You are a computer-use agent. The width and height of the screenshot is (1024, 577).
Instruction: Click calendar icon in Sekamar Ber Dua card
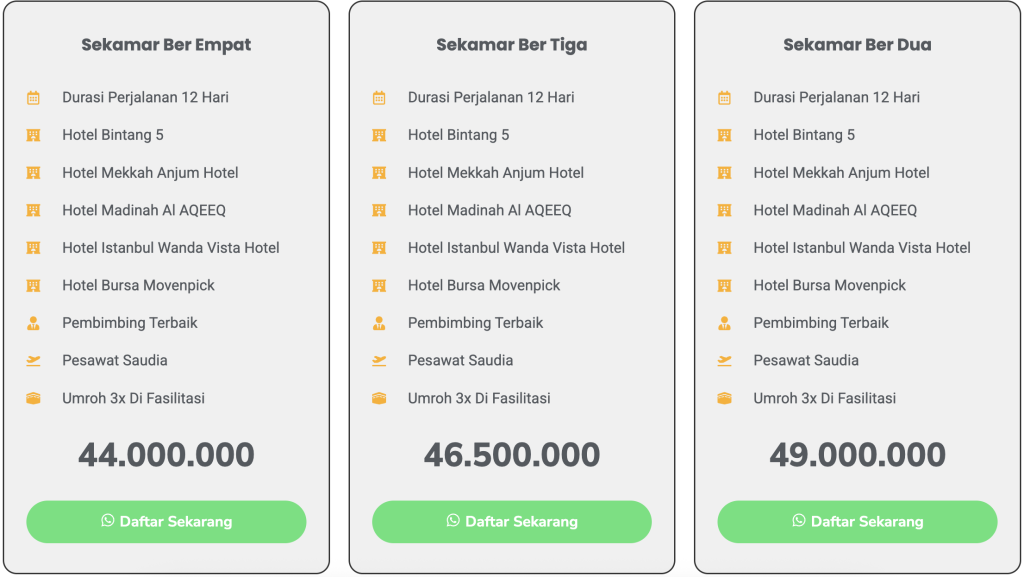724,98
